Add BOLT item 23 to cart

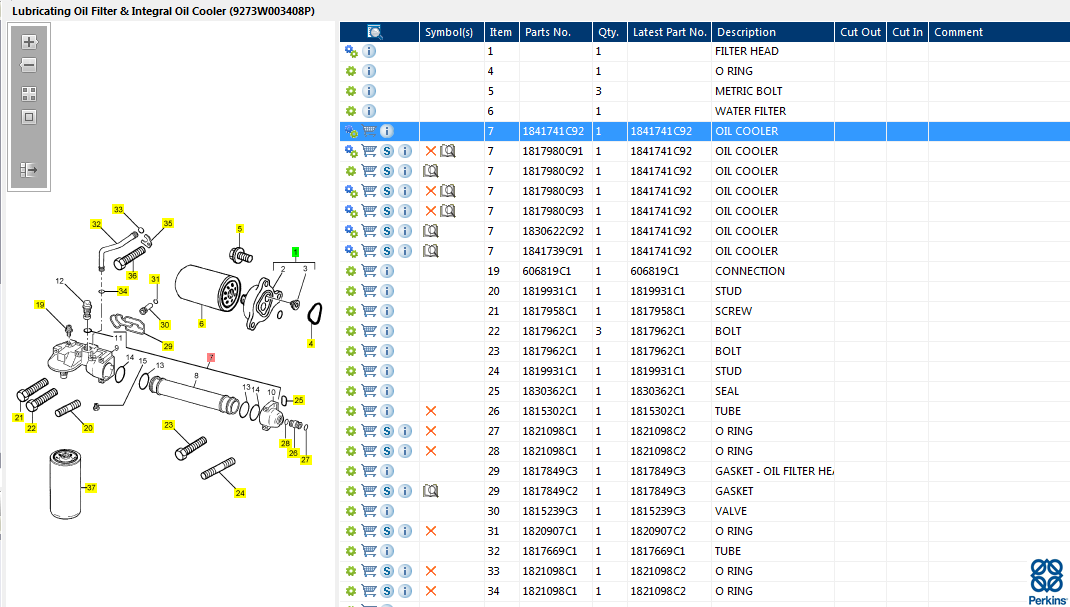click(369, 351)
